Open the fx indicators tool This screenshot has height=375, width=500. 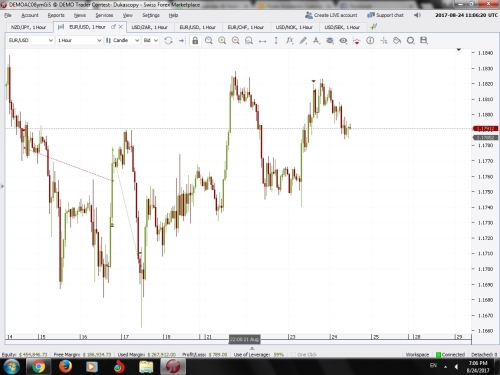click(x=289, y=41)
